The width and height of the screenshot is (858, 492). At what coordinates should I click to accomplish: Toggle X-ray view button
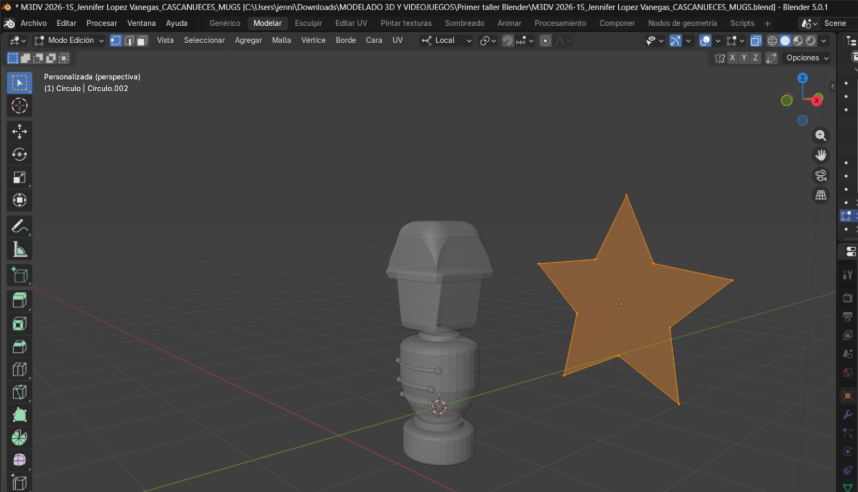point(755,41)
